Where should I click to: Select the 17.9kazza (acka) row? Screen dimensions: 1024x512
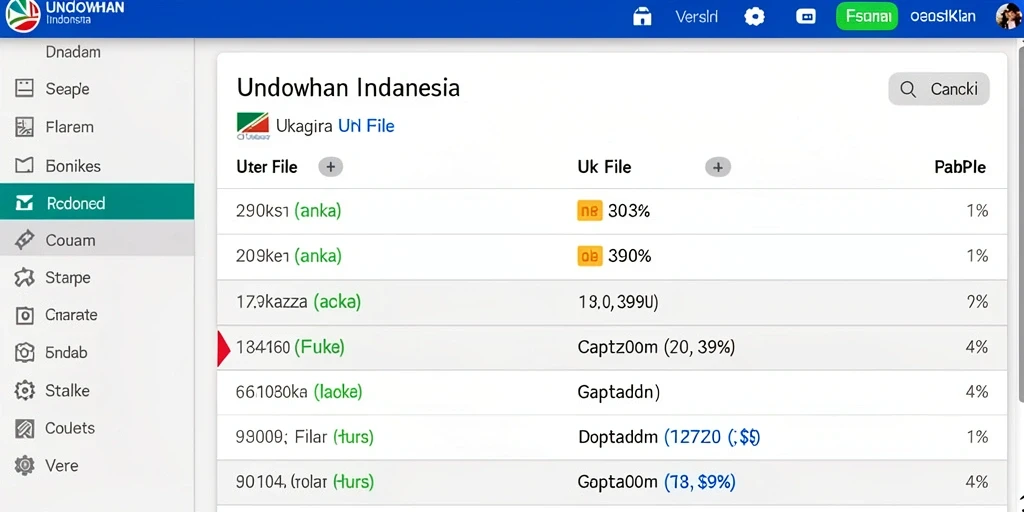pos(612,302)
